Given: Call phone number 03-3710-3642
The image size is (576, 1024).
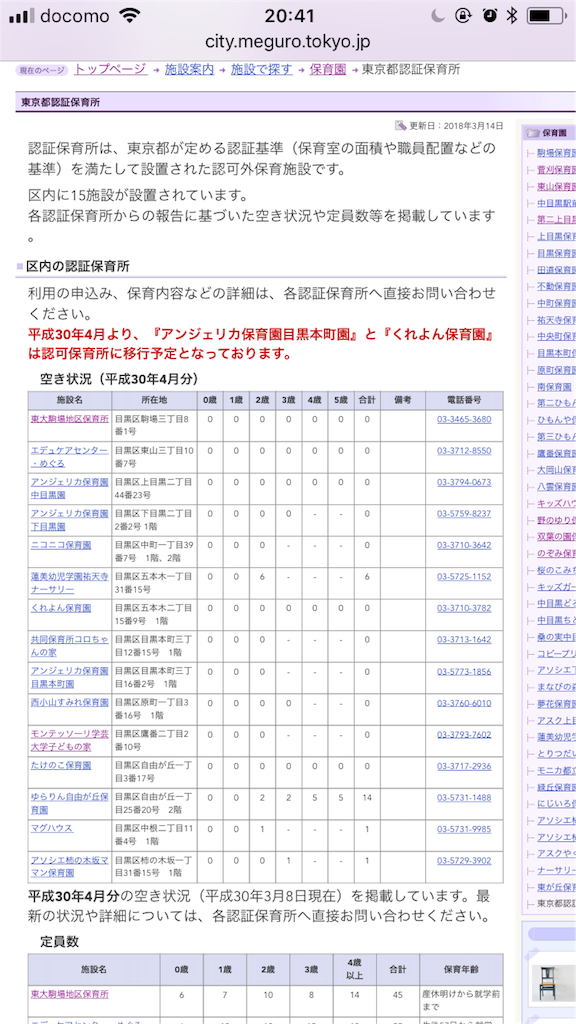Looking at the screenshot, I should coord(464,545).
